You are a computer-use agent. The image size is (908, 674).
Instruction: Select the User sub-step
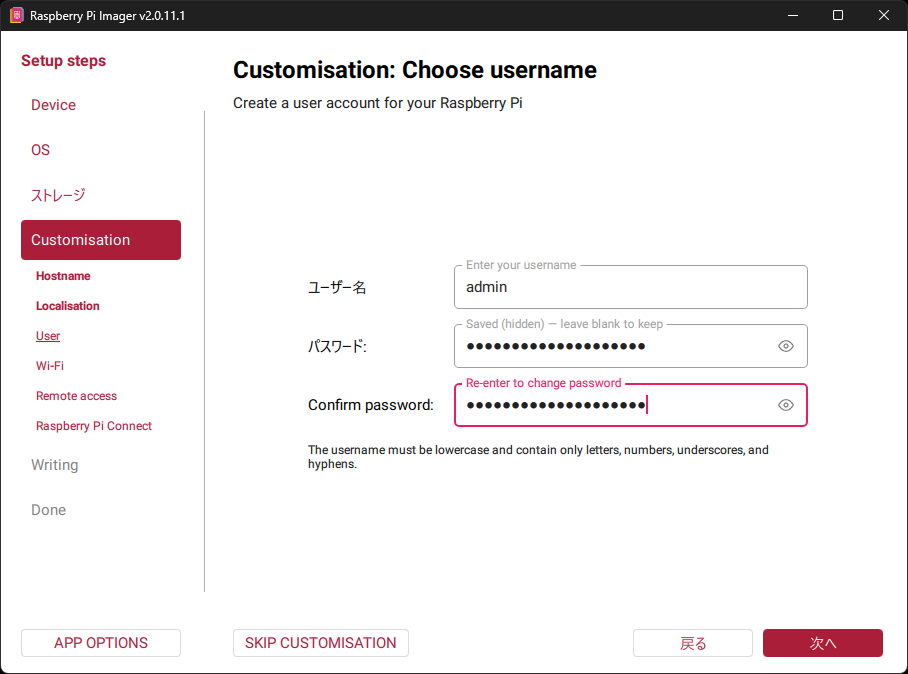tap(47, 336)
